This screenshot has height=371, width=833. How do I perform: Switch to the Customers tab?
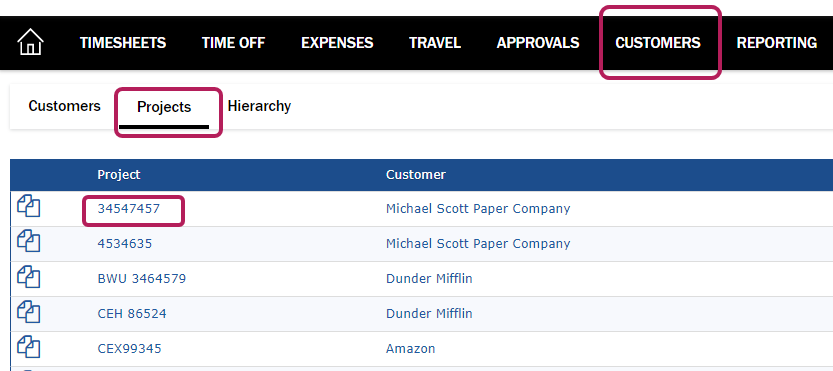coord(64,106)
